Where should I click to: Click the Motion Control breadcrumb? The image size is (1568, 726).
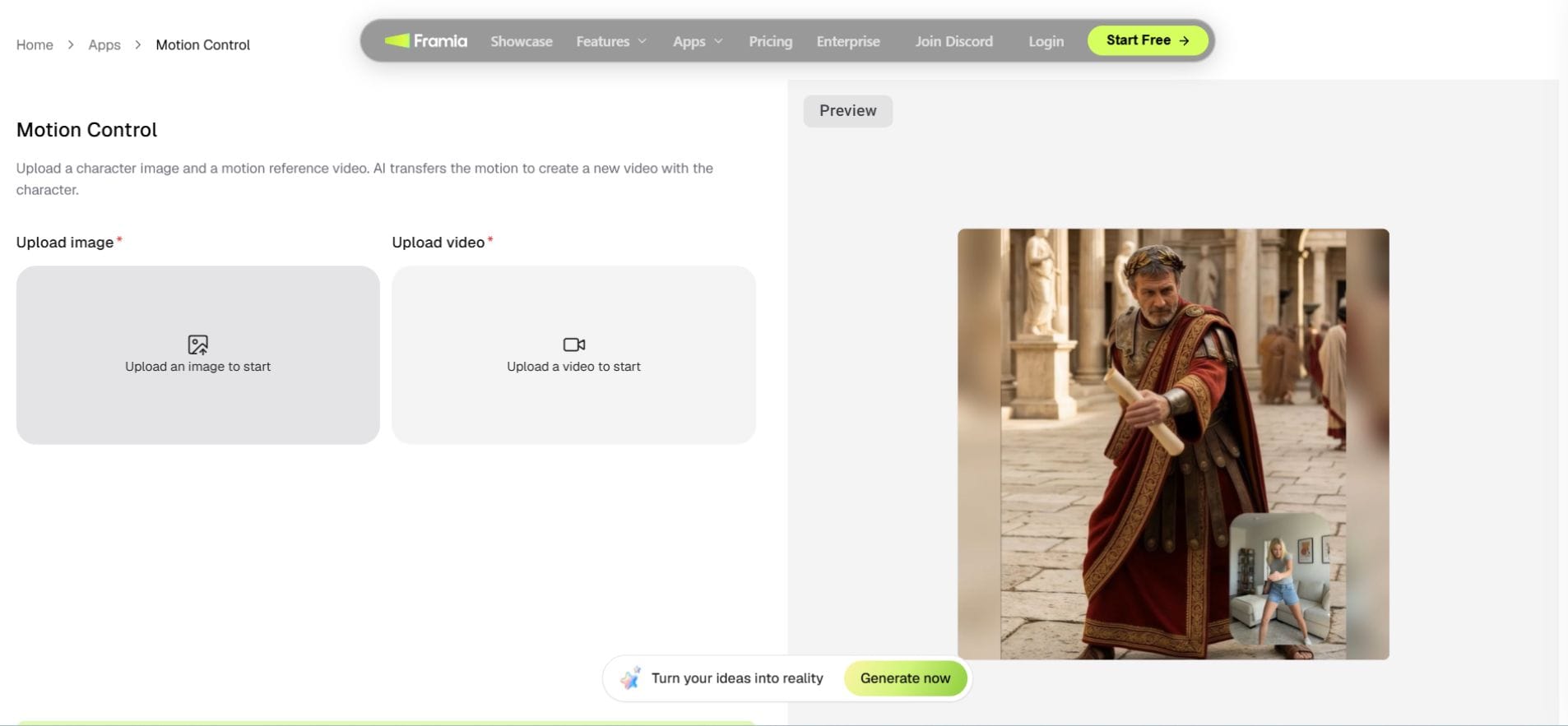203,44
